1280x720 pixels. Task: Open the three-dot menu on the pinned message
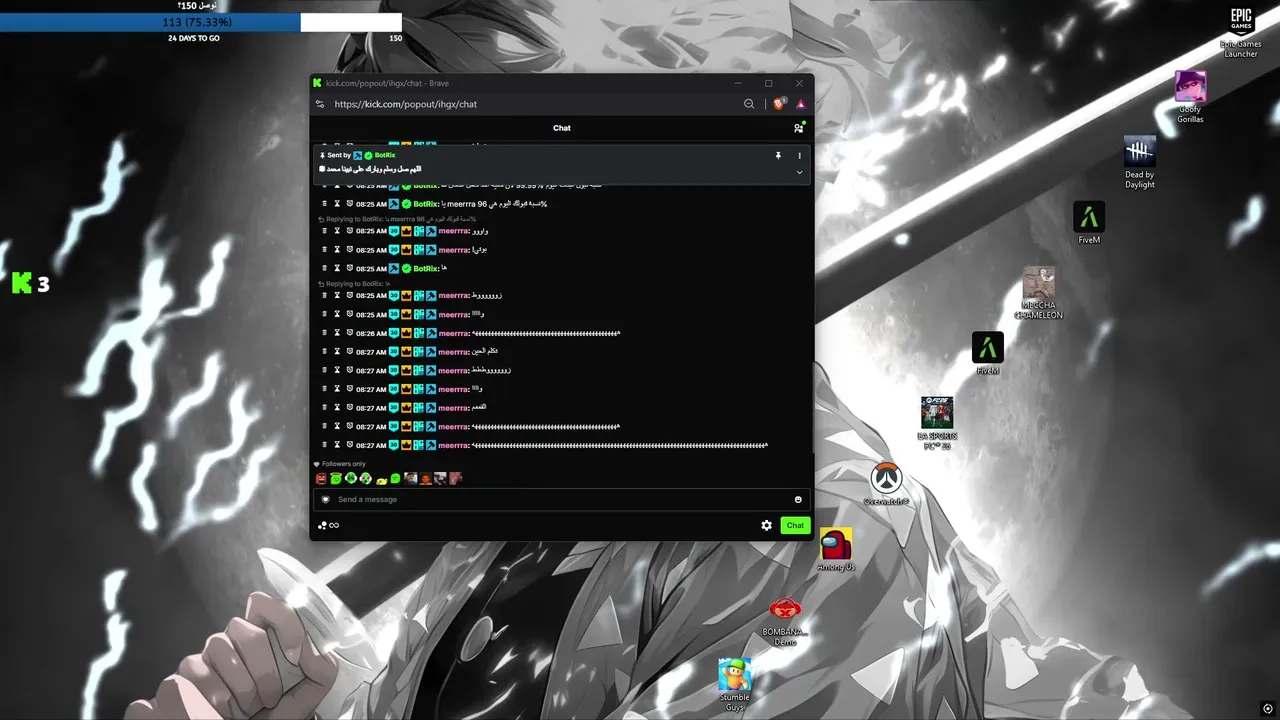tap(799, 156)
